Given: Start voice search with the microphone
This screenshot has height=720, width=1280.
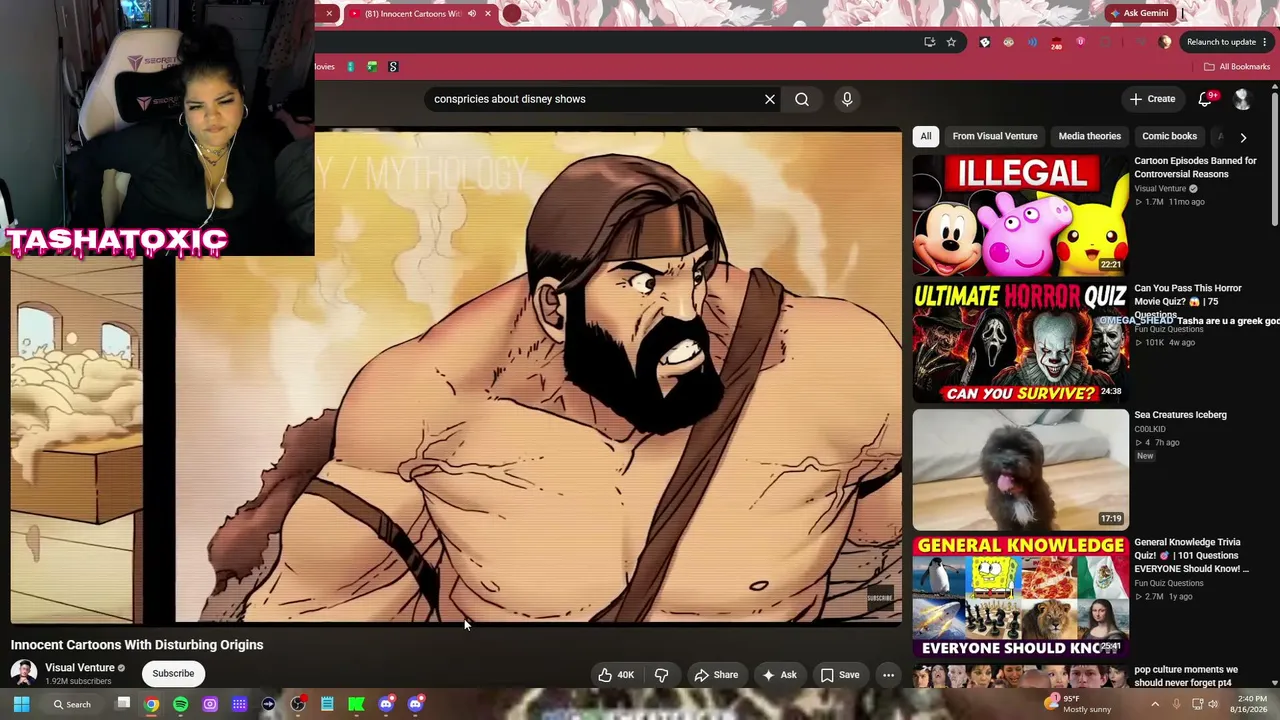Looking at the screenshot, I should (x=847, y=99).
